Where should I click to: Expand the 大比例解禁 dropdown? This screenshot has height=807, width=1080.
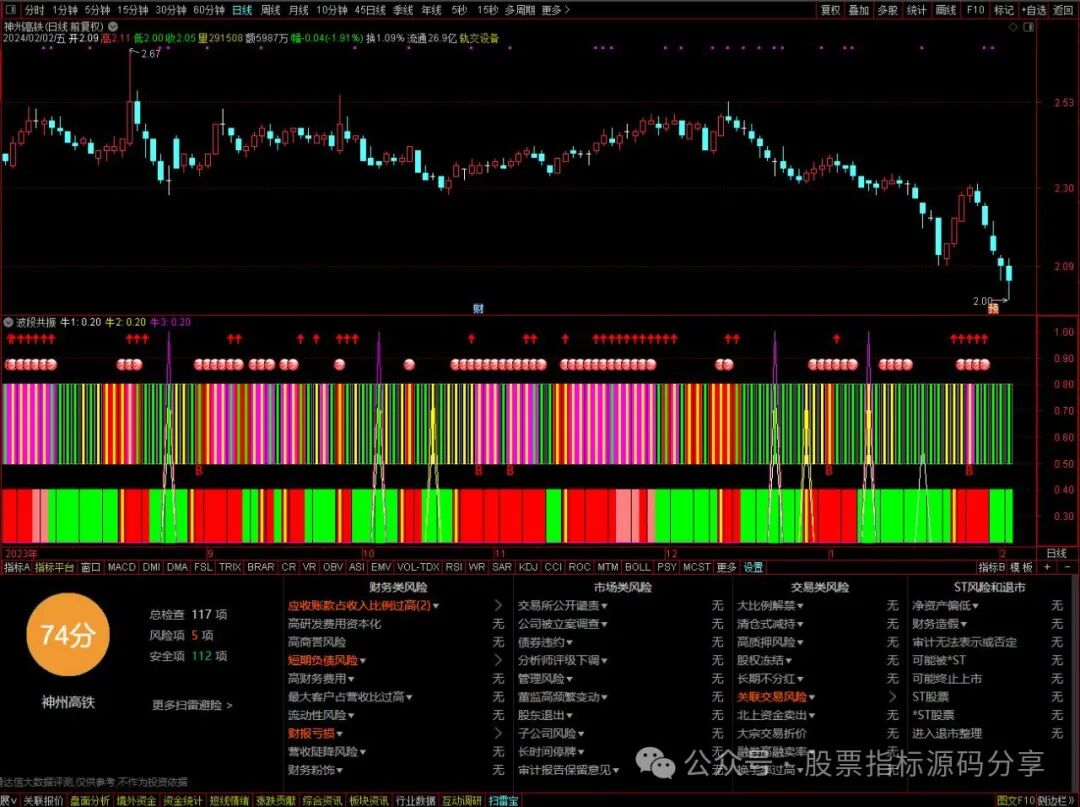pyautogui.click(x=800, y=606)
